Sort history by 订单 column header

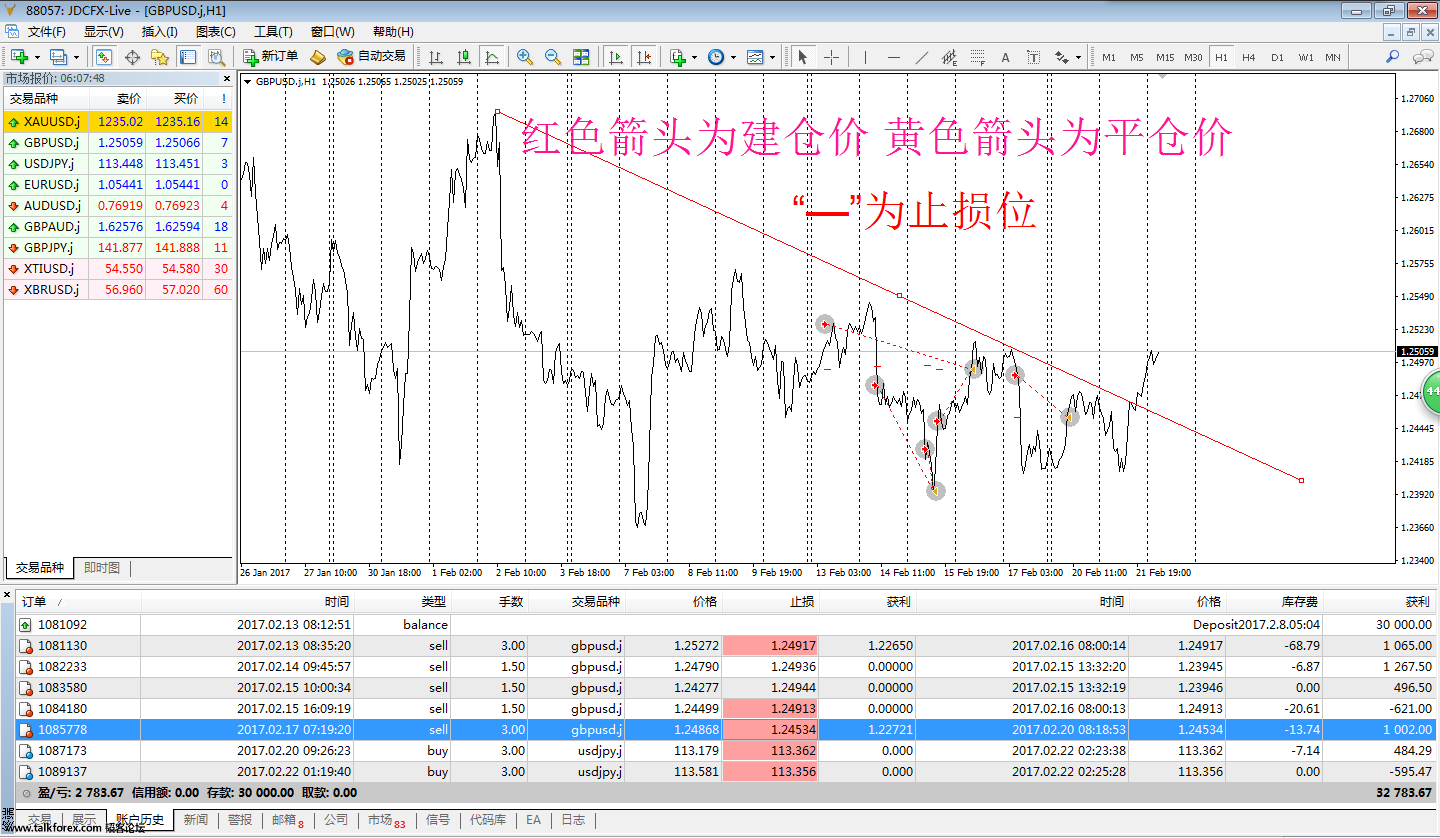tap(78, 602)
